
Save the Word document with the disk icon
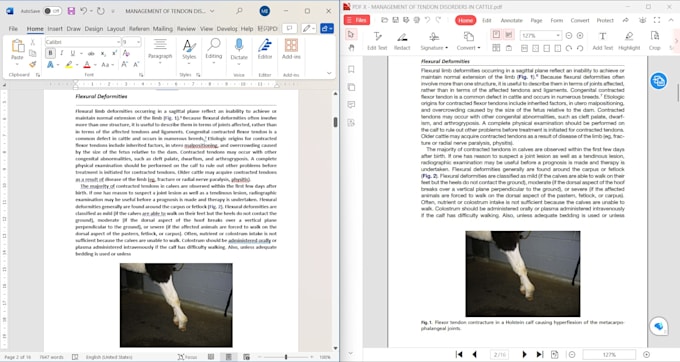72,11
